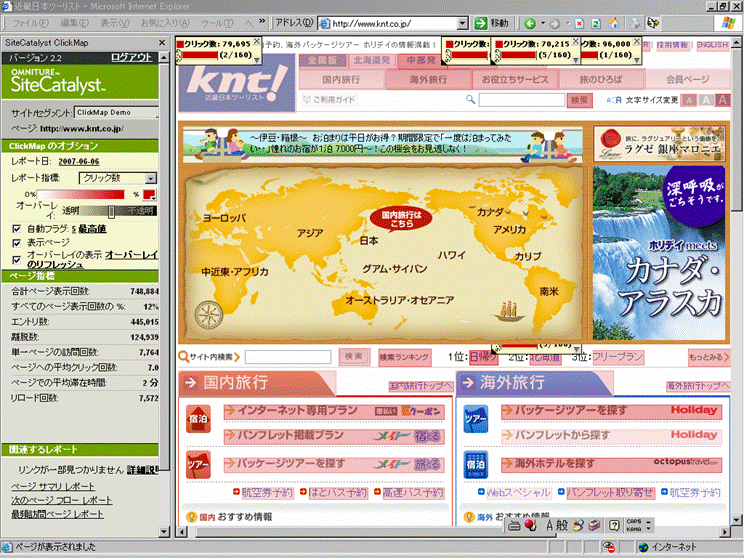Click the green Go arrow beside the address bar
The image size is (744, 558).
pos(482,22)
